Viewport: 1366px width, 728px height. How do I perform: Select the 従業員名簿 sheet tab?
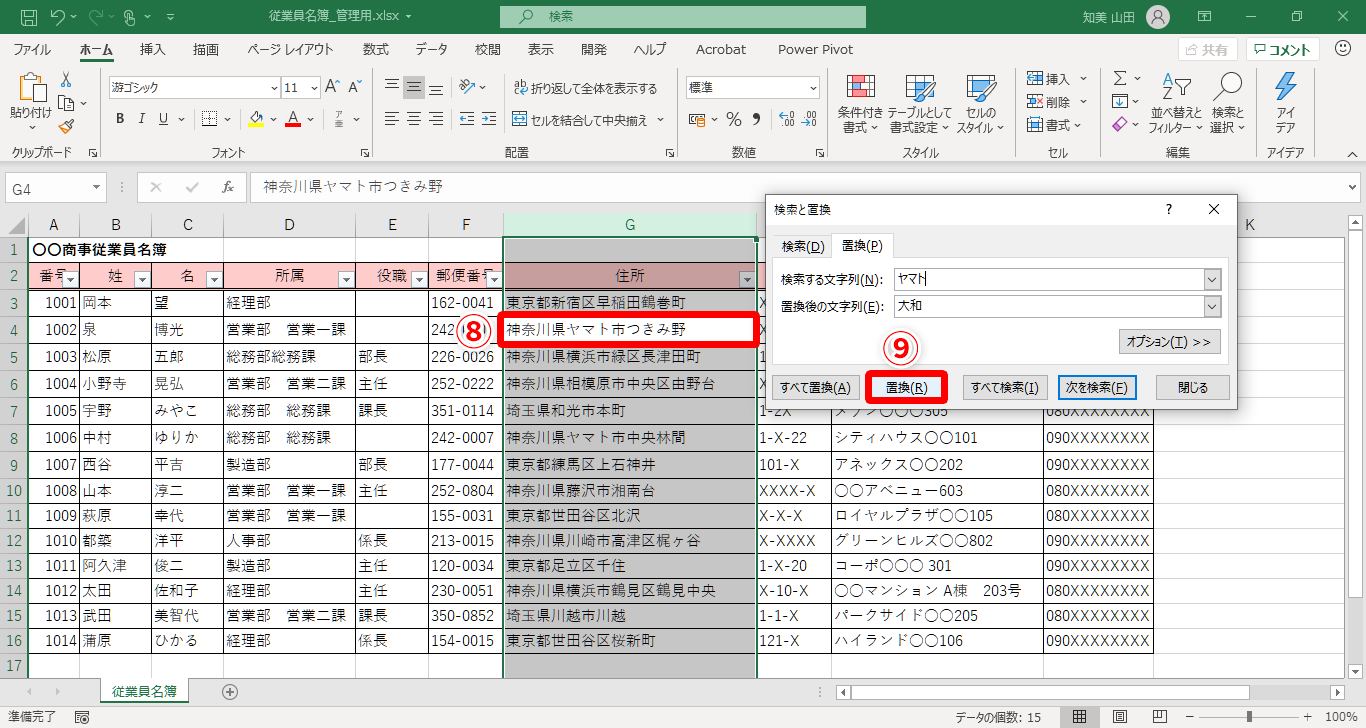[144, 691]
